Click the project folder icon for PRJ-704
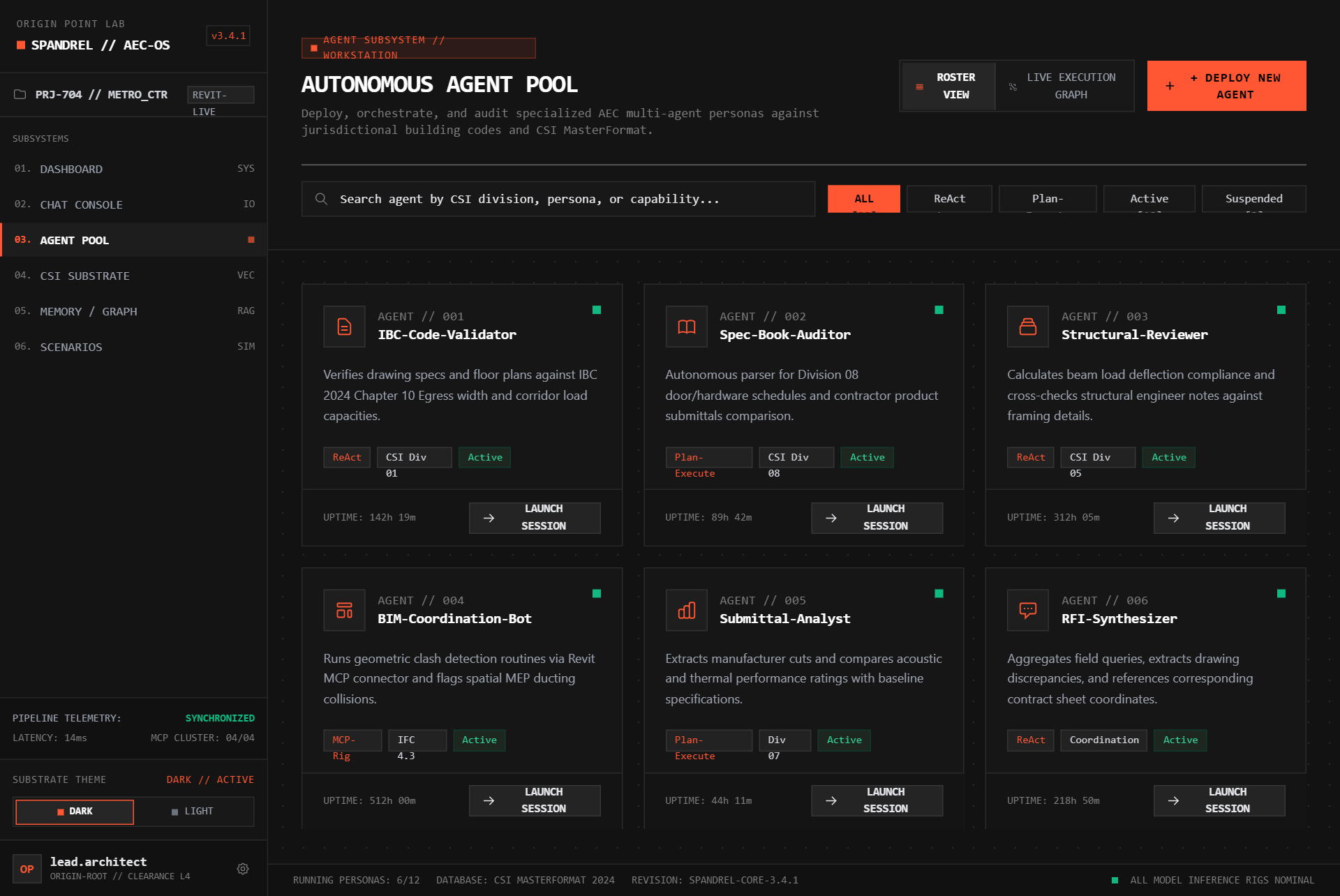This screenshot has height=896, width=1340. [x=20, y=94]
